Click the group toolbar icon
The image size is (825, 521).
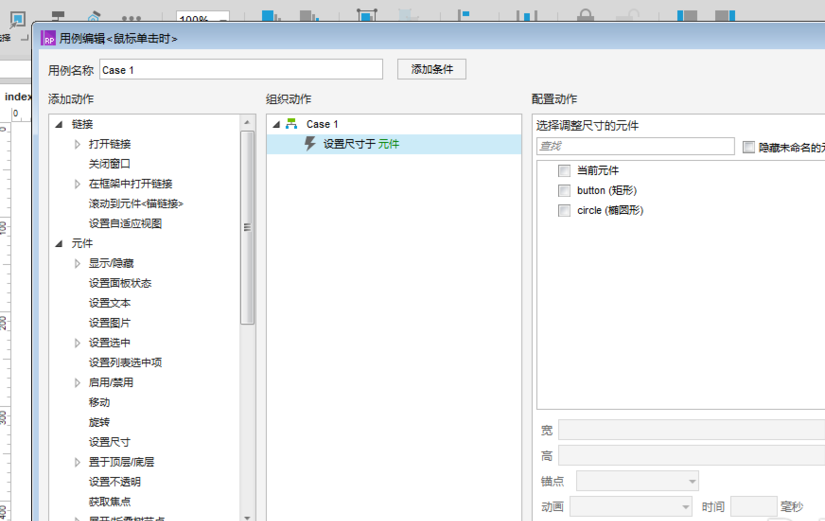click(x=367, y=15)
